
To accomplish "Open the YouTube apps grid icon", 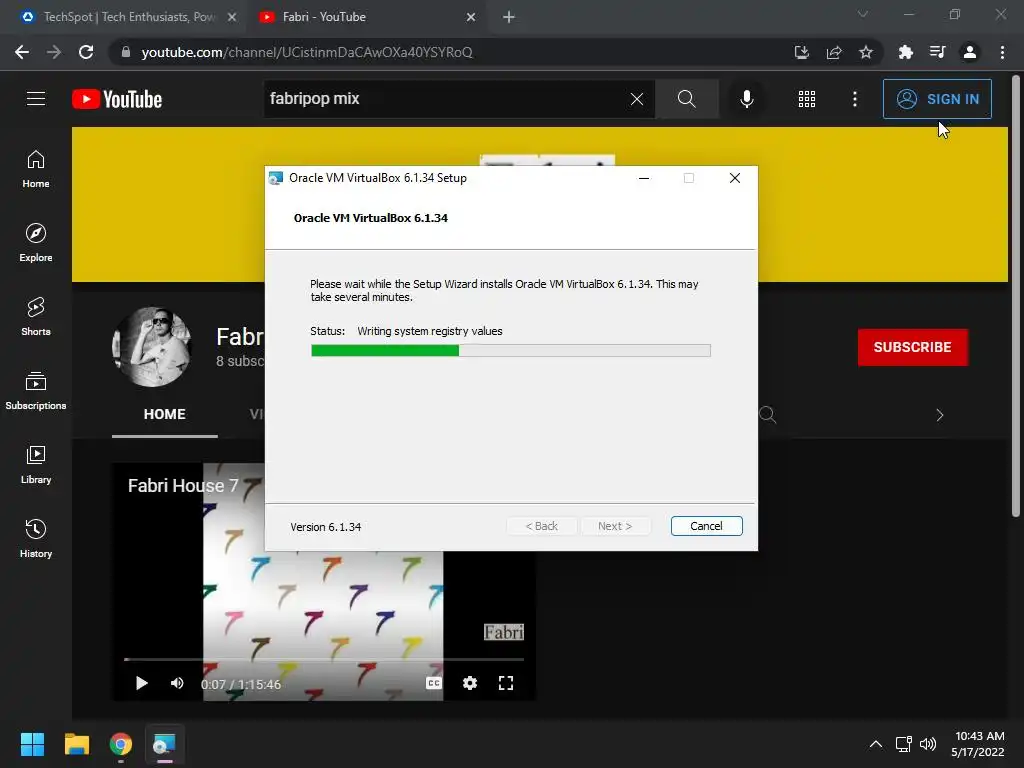I will [x=807, y=99].
